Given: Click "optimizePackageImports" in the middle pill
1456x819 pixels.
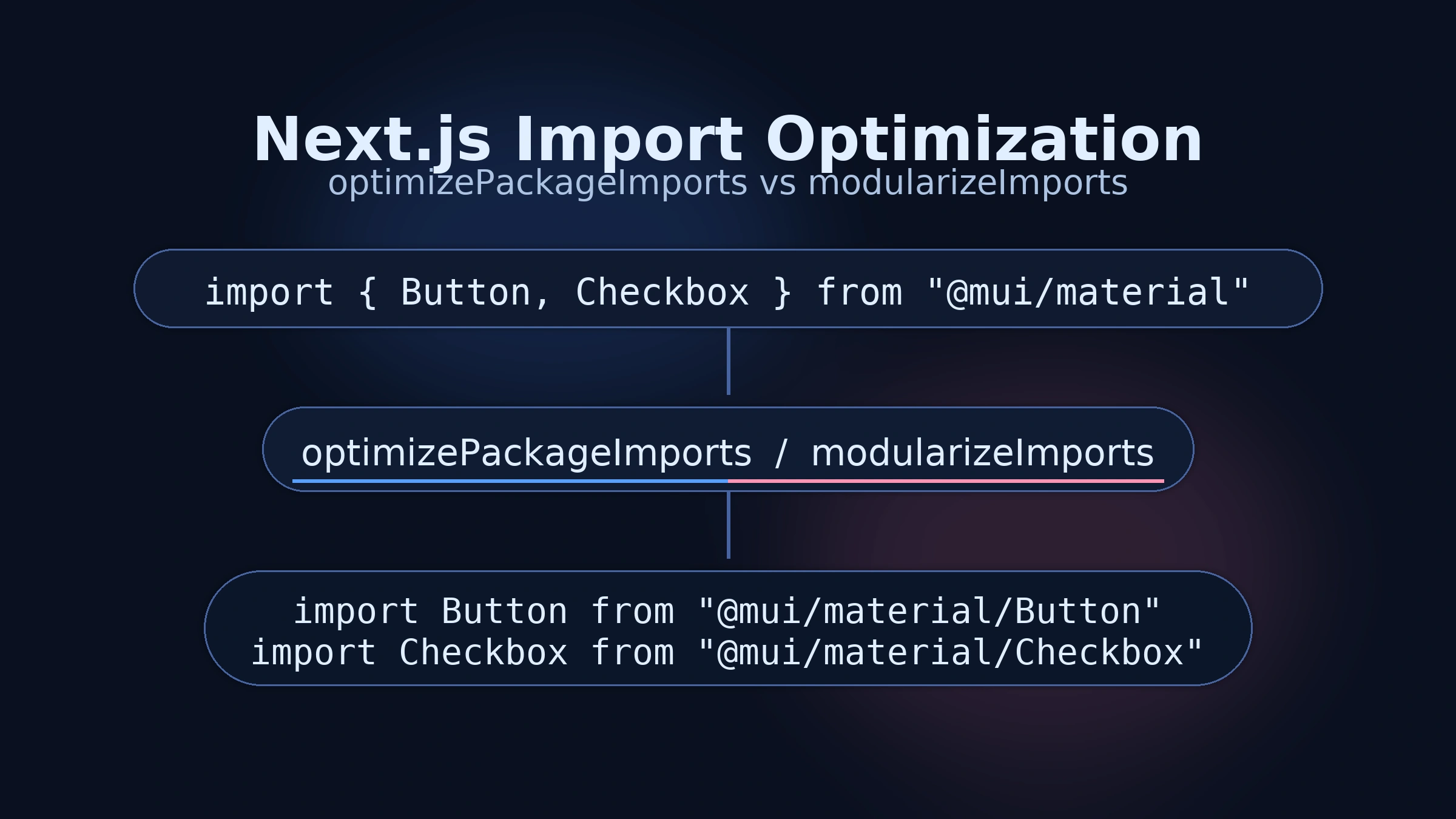Looking at the screenshot, I should [527, 454].
